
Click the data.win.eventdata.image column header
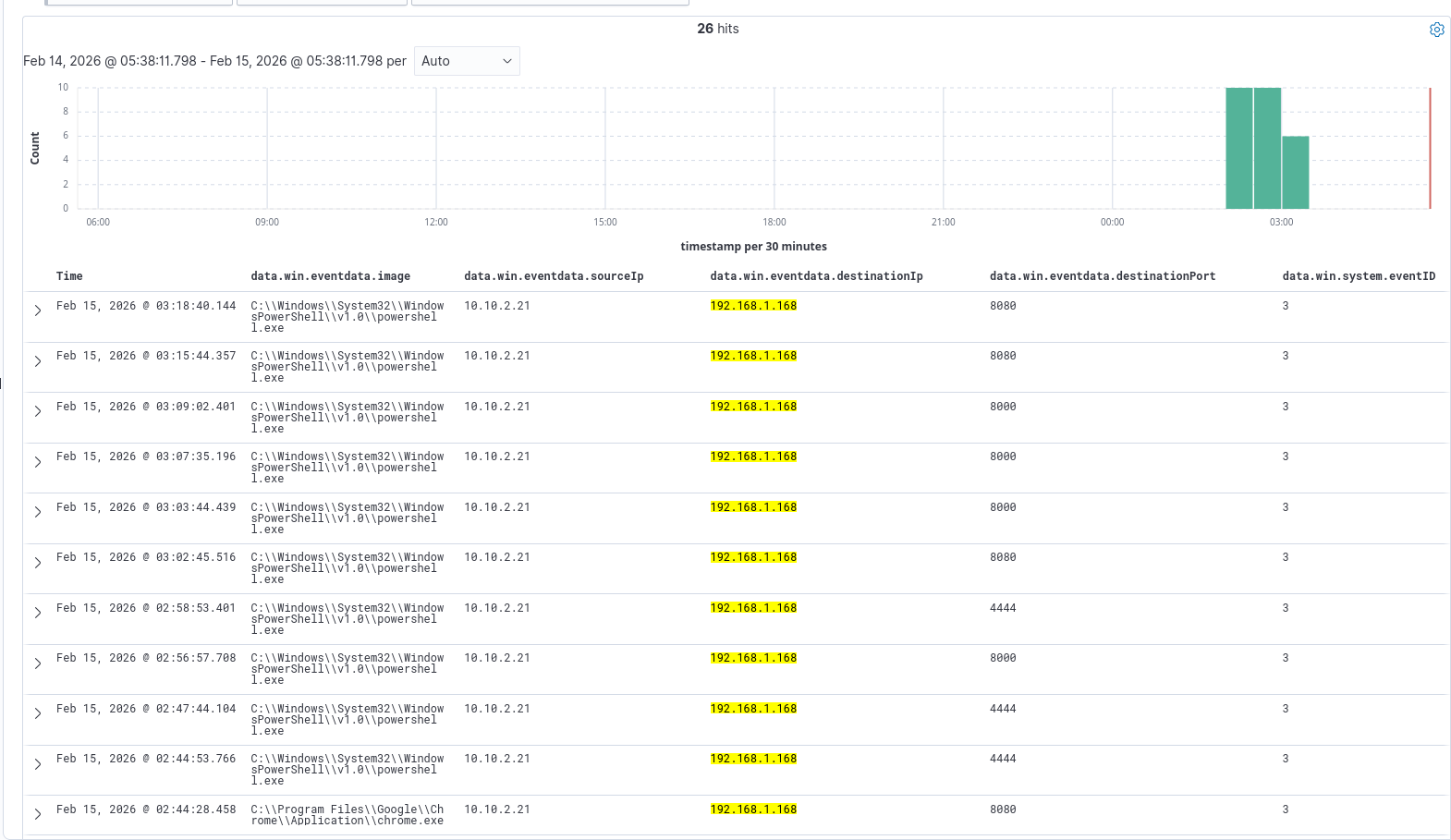[x=330, y=276]
